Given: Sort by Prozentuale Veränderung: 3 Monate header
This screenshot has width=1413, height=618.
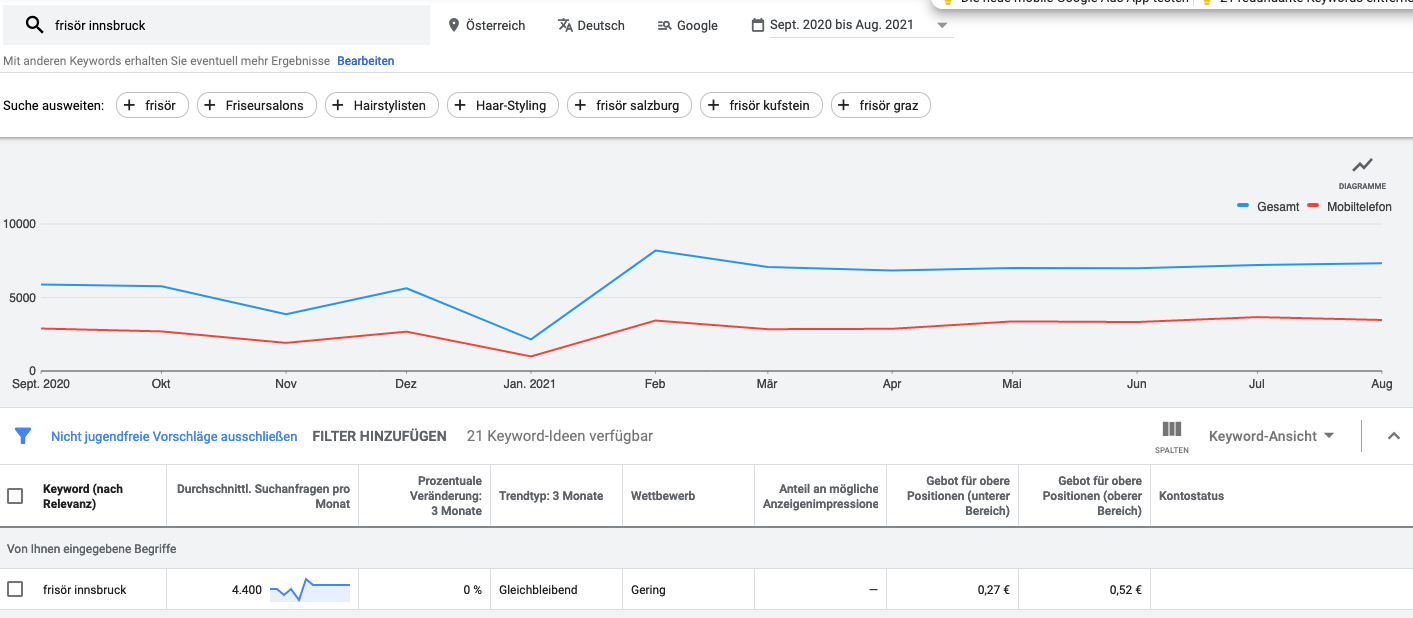Looking at the screenshot, I should (x=446, y=496).
